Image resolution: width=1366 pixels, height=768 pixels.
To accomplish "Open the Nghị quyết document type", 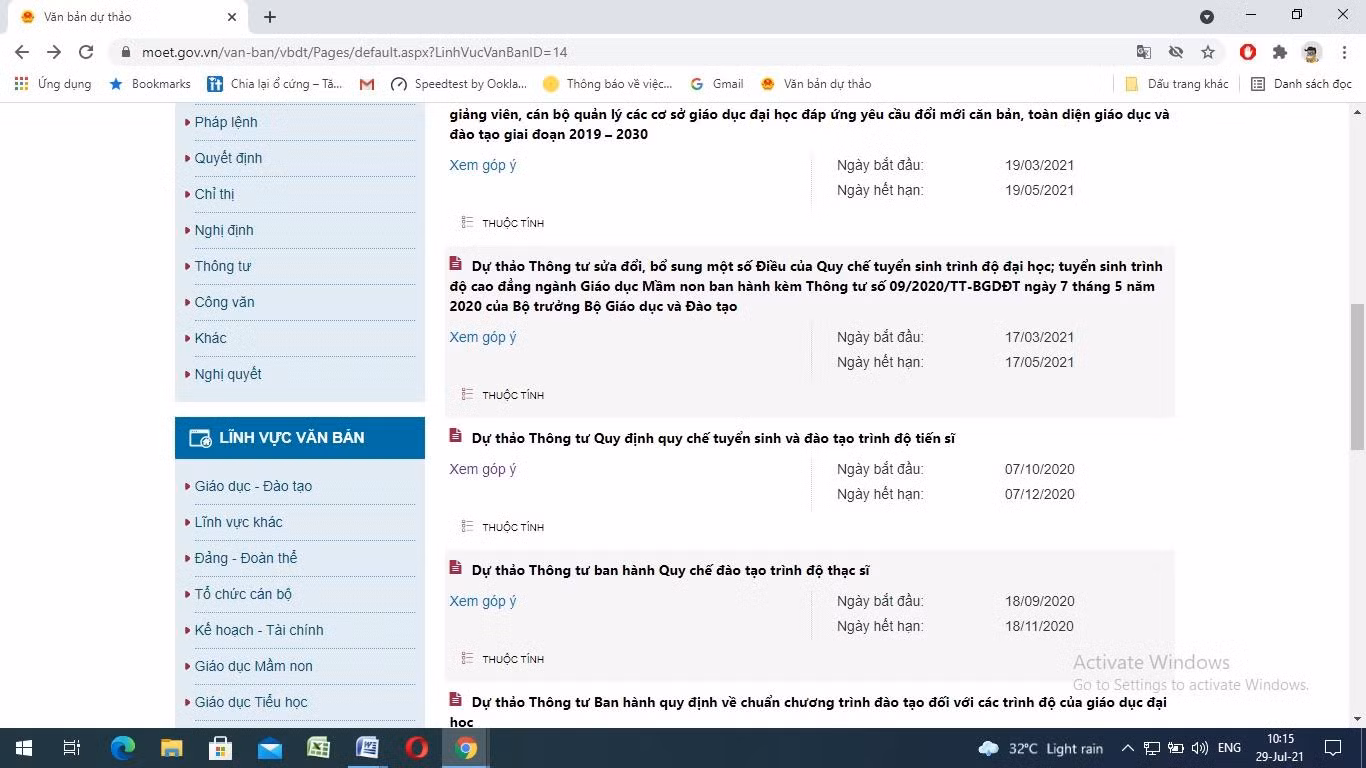I will tap(228, 374).
